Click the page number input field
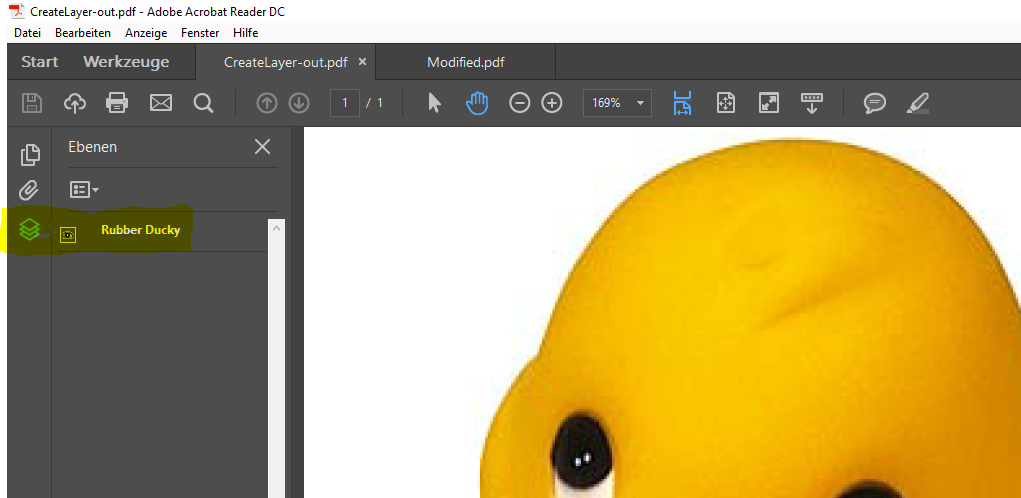 (345, 103)
